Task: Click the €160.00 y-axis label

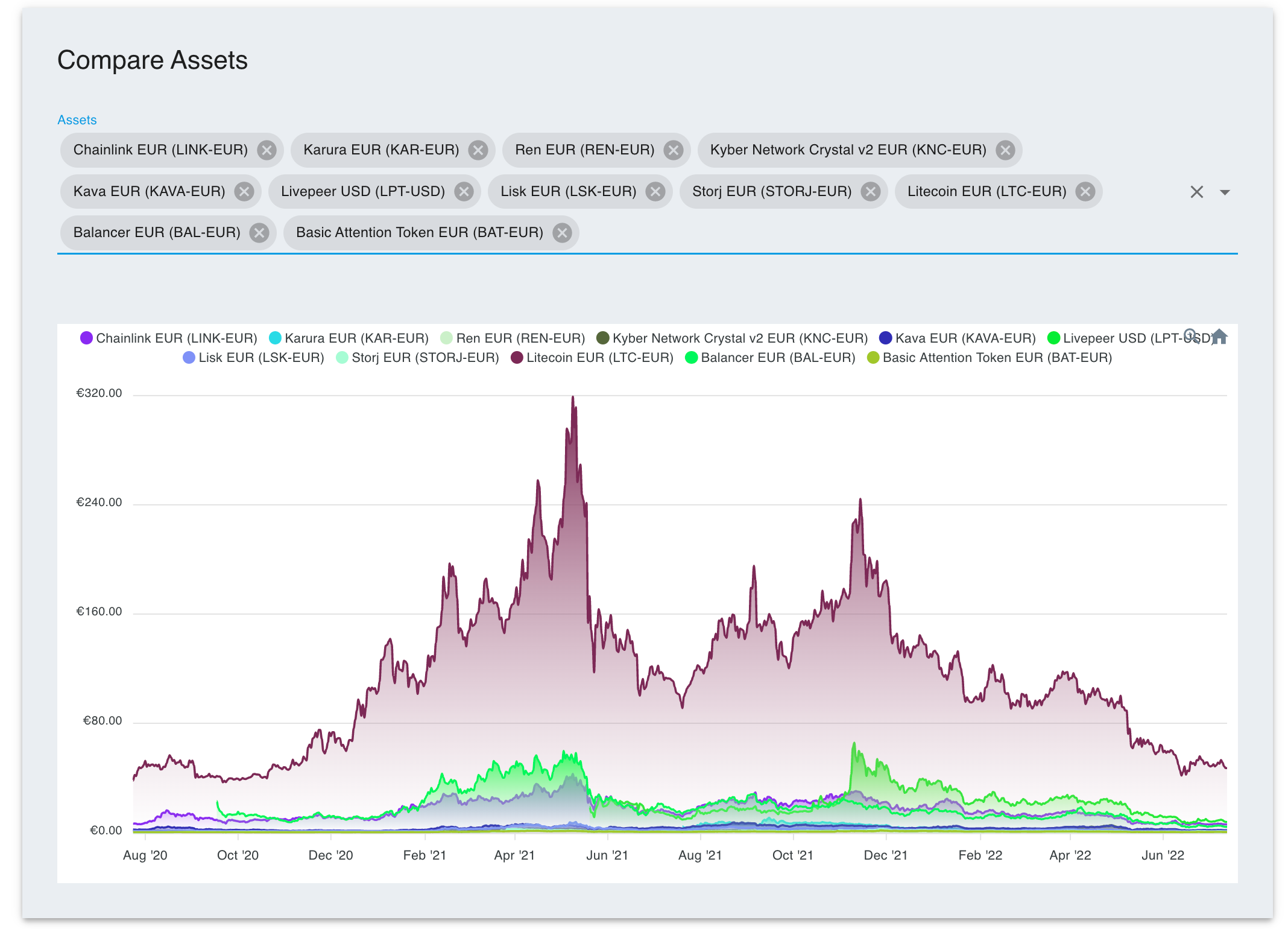Action: tap(99, 612)
